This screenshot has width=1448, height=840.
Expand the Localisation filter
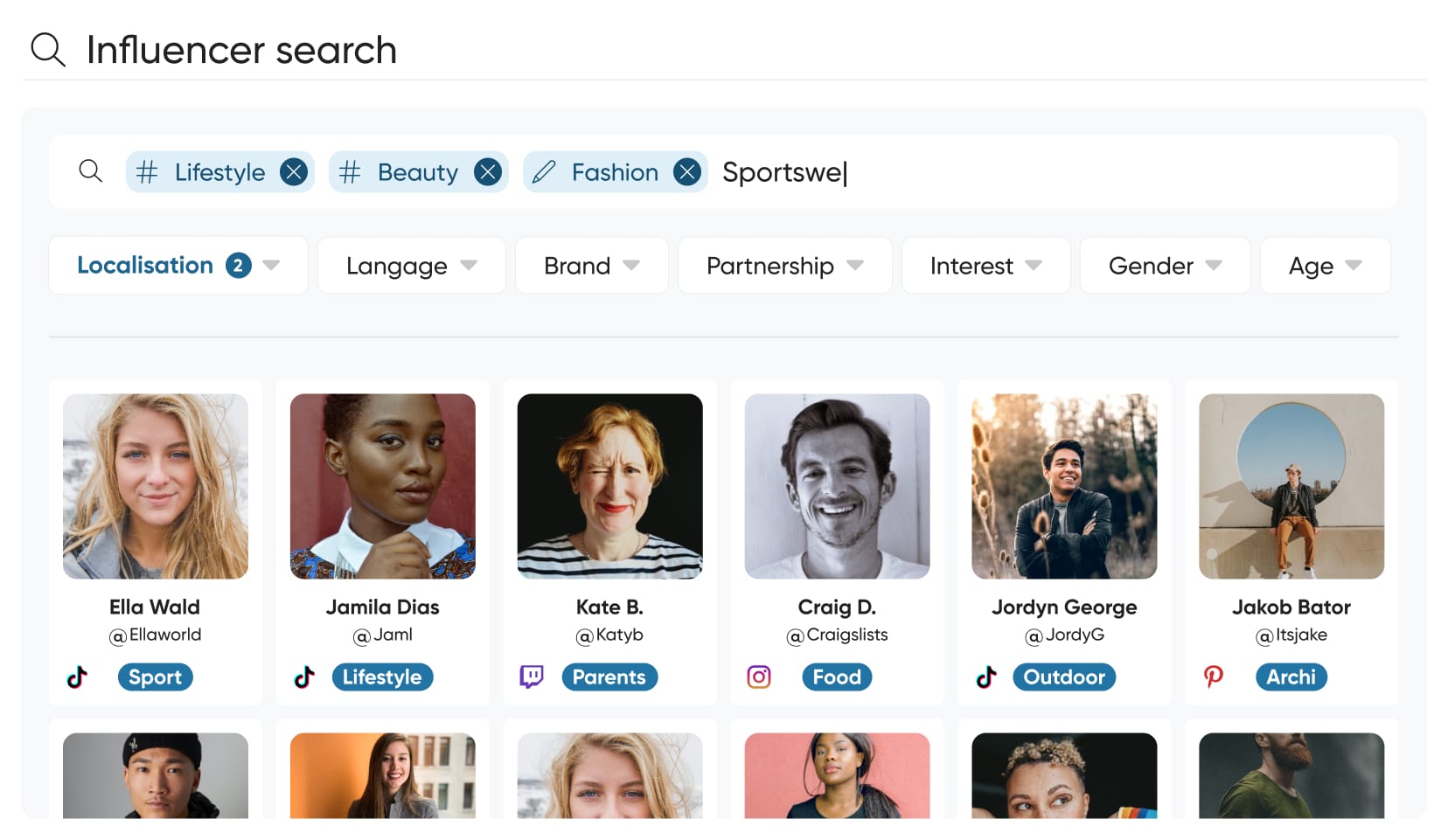tap(178, 266)
